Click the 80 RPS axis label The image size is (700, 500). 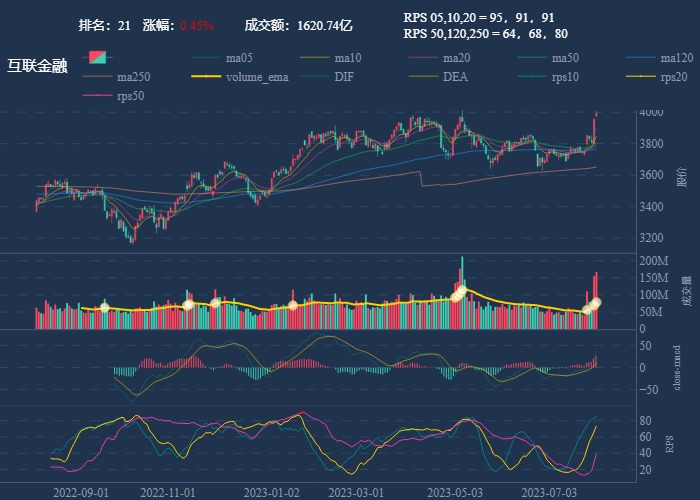(x=645, y=421)
